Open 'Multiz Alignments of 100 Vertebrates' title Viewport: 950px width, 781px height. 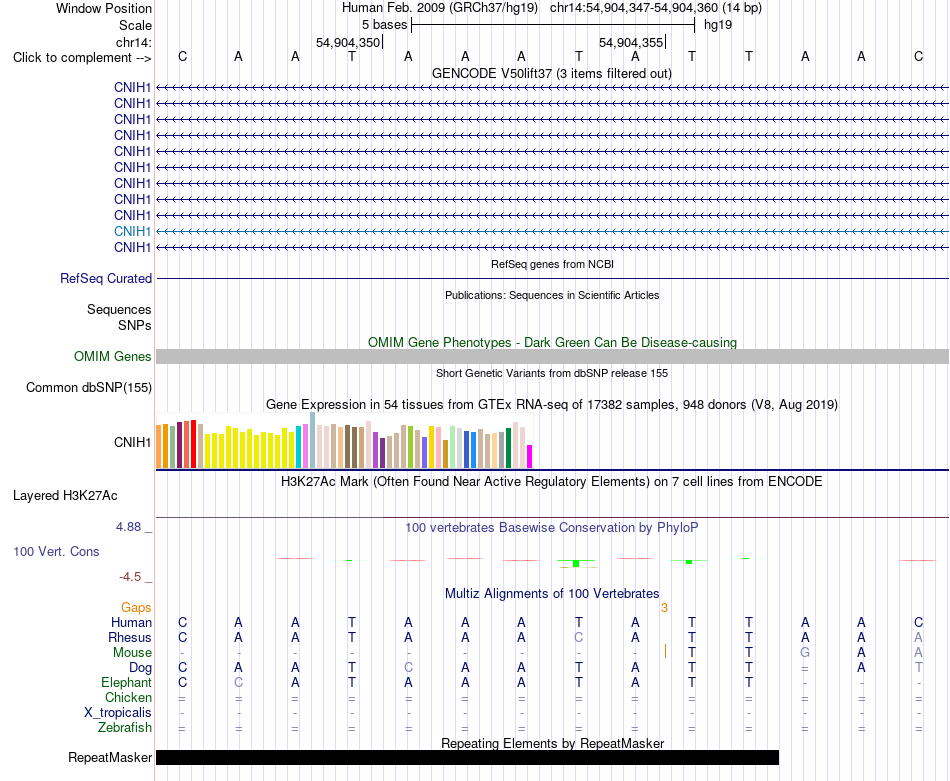(551, 594)
